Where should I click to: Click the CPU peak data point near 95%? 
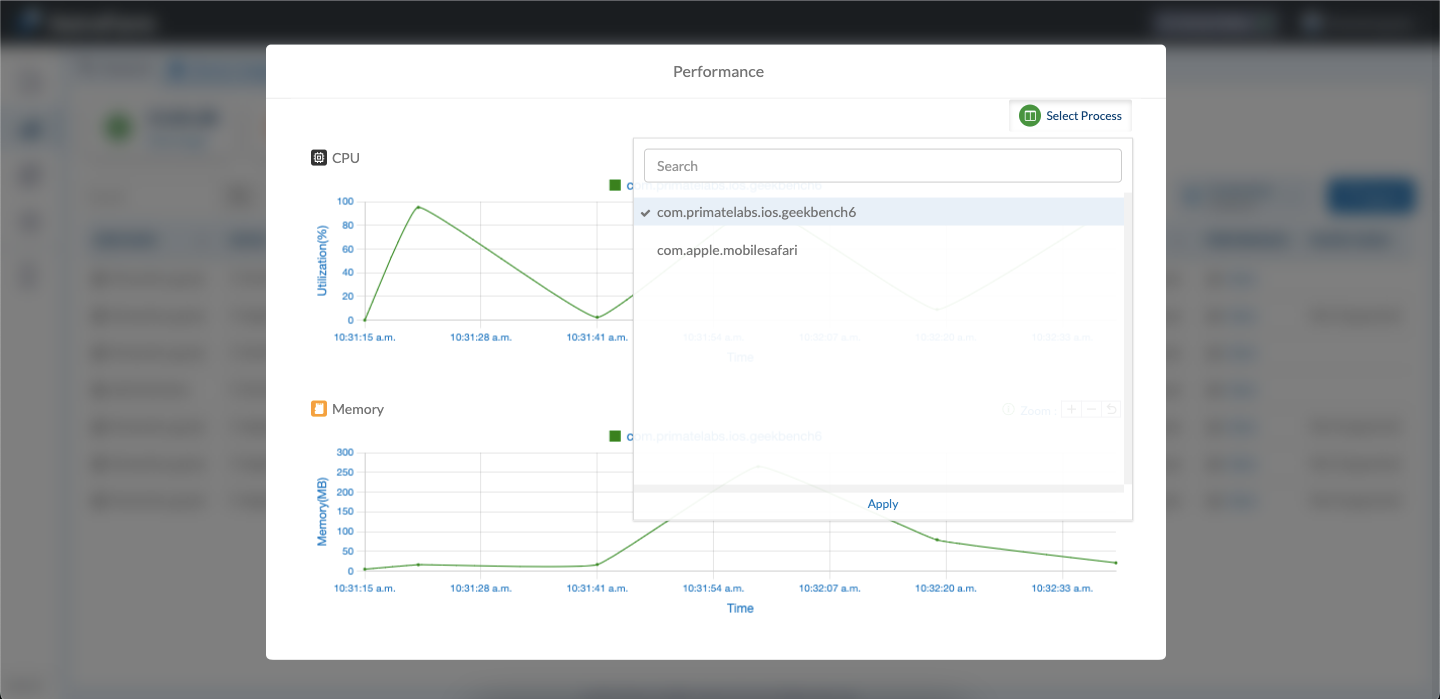418,207
